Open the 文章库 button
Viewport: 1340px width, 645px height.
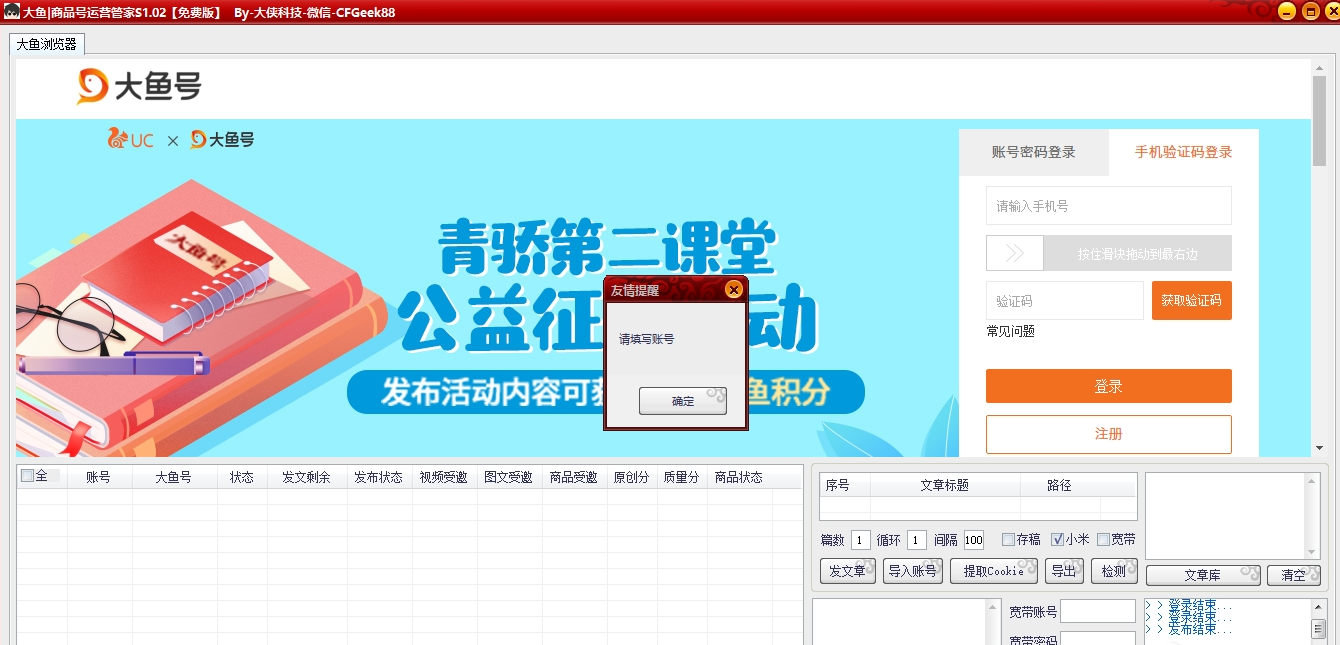point(1203,576)
